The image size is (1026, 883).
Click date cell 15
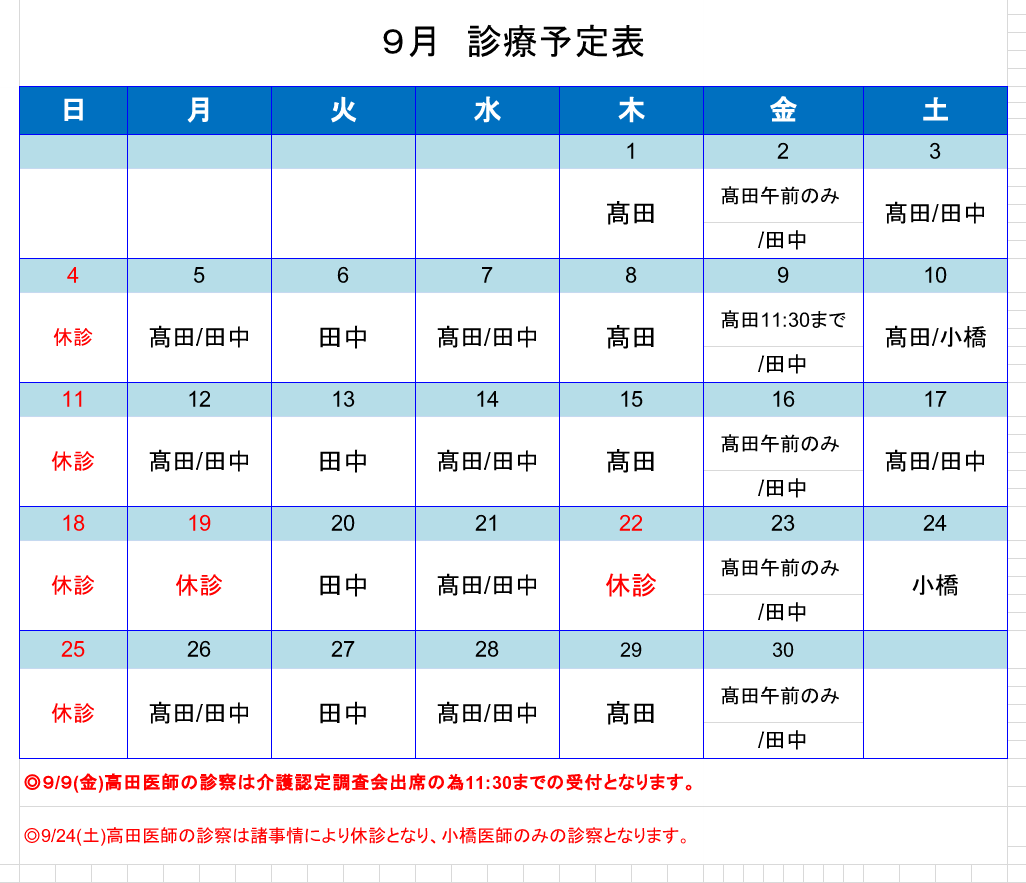coord(631,400)
